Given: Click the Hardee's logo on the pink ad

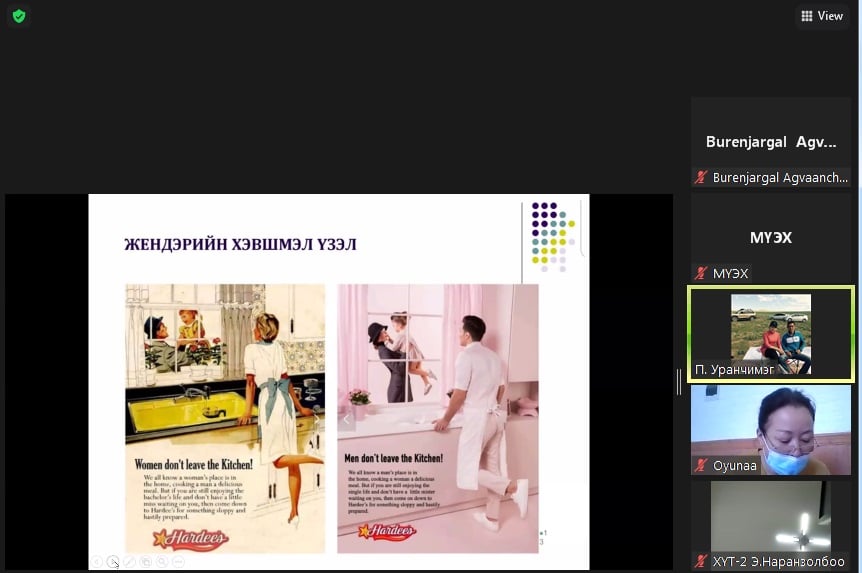Looking at the screenshot, I should tap(388, 531).
